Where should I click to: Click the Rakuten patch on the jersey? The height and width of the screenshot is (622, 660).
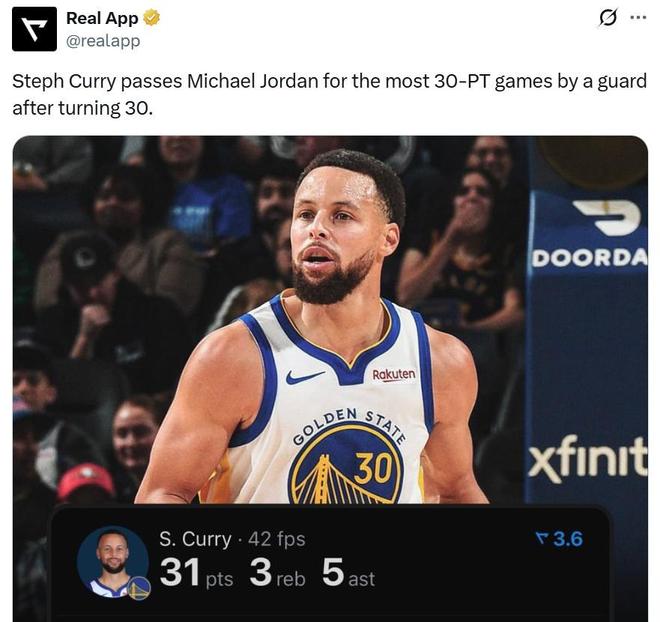point(393,374)
